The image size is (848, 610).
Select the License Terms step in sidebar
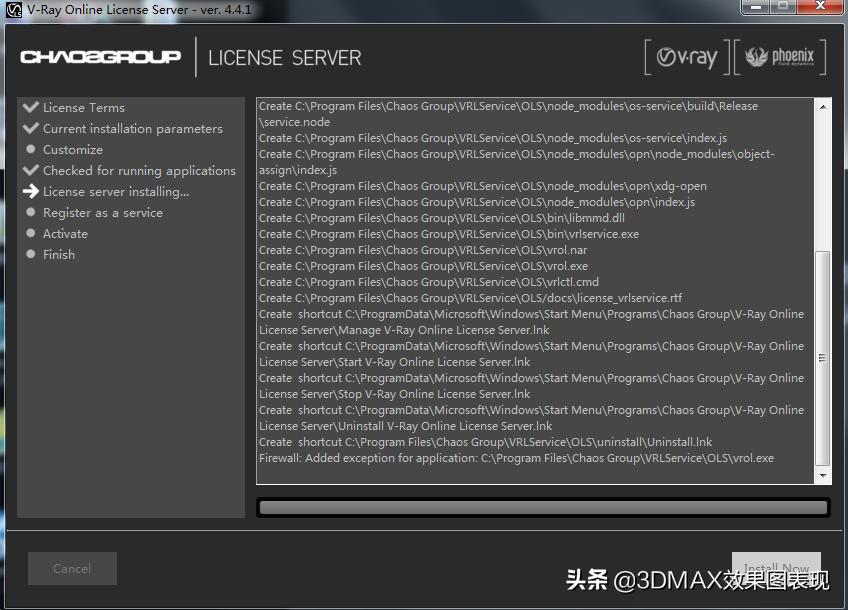click(84, 107)
